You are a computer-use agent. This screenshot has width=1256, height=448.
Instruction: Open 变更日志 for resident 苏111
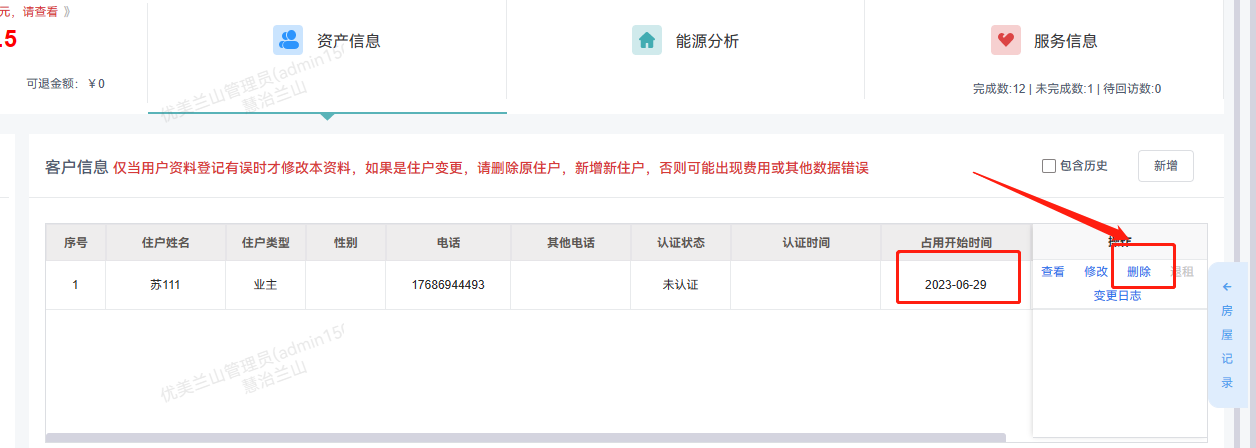(1118, 295)
